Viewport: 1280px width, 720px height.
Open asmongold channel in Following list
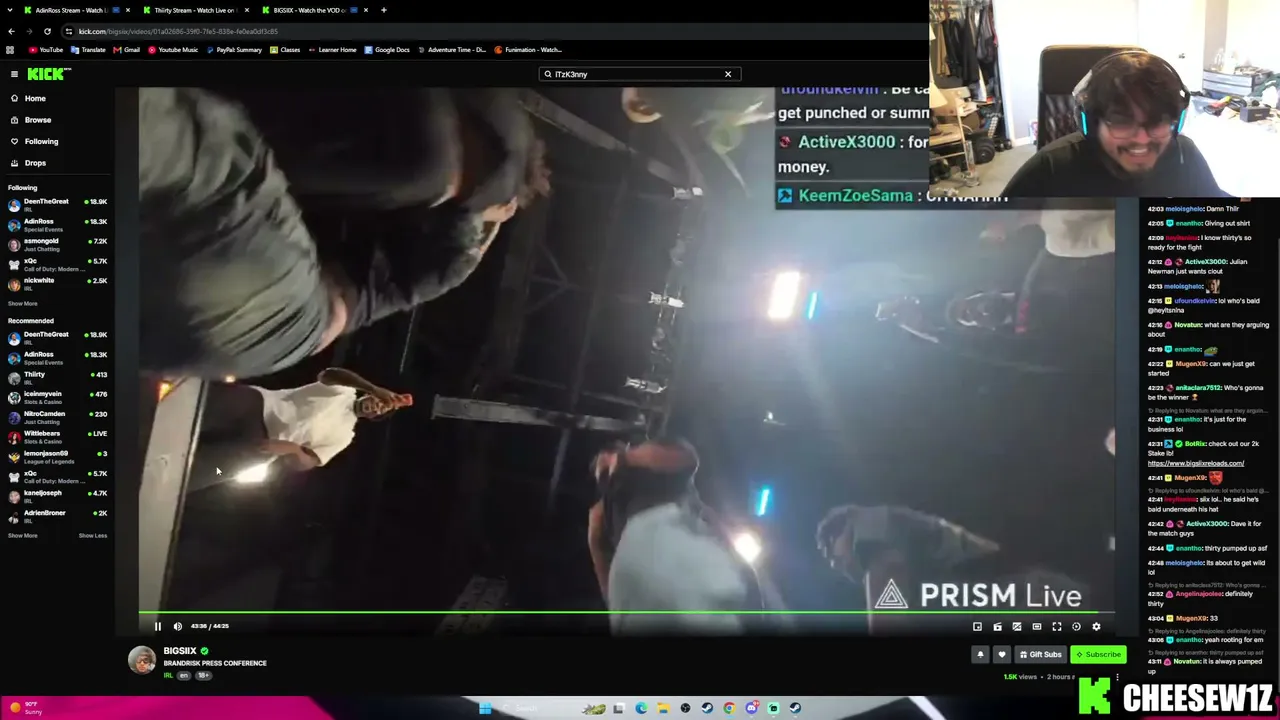coord(58,244)
